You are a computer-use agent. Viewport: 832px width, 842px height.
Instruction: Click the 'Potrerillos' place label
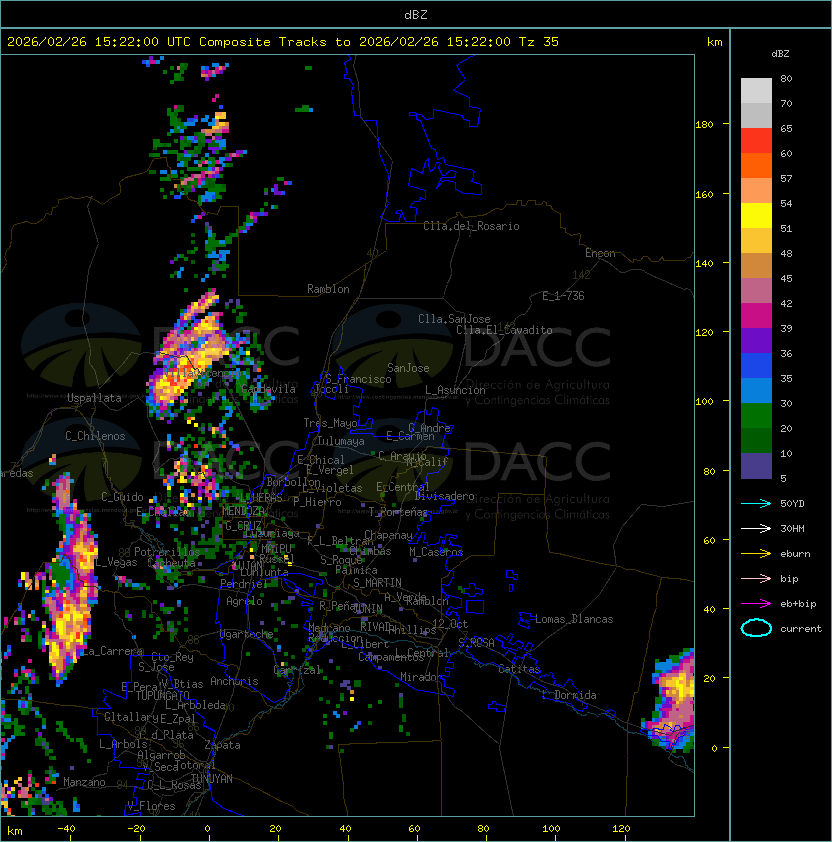point(167,552)
